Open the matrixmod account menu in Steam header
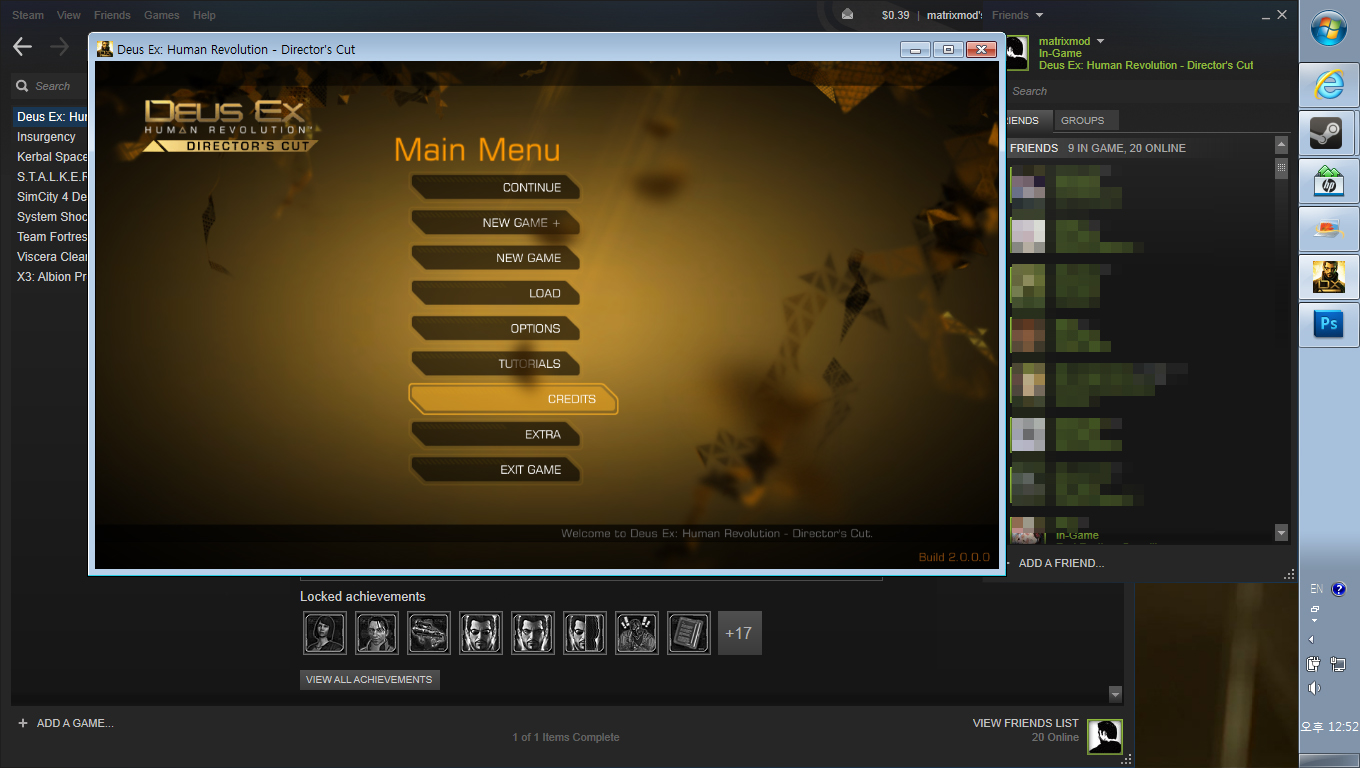1360x768 pixels. point(955,15)
